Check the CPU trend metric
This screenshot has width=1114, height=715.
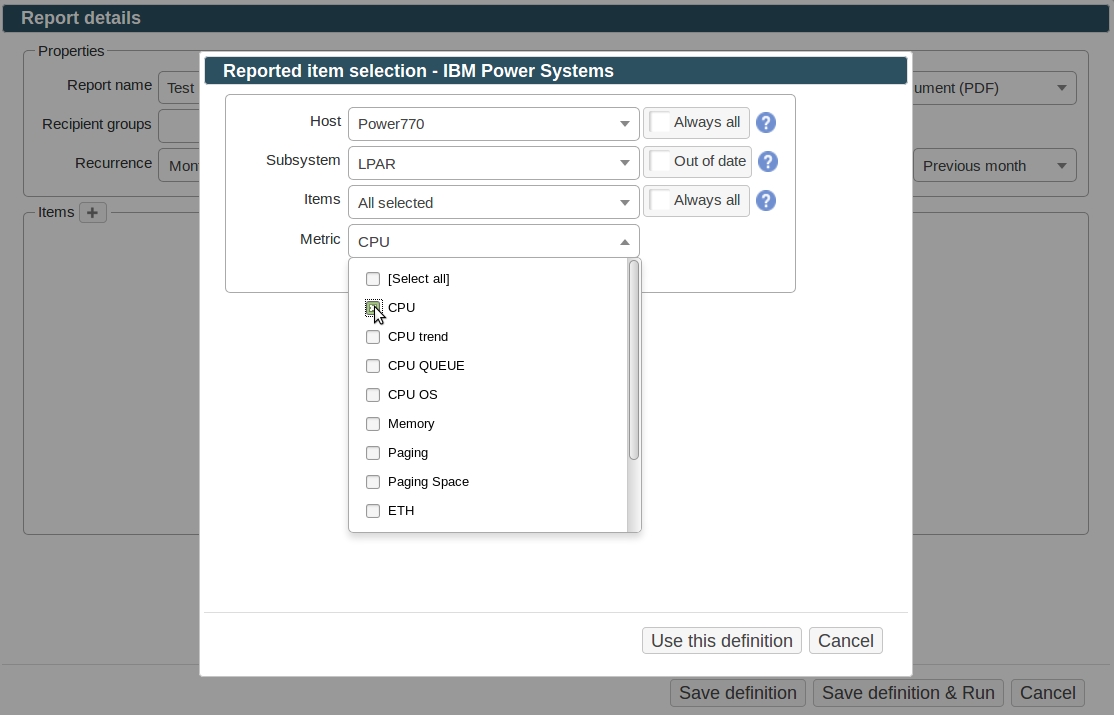(373, 337)
